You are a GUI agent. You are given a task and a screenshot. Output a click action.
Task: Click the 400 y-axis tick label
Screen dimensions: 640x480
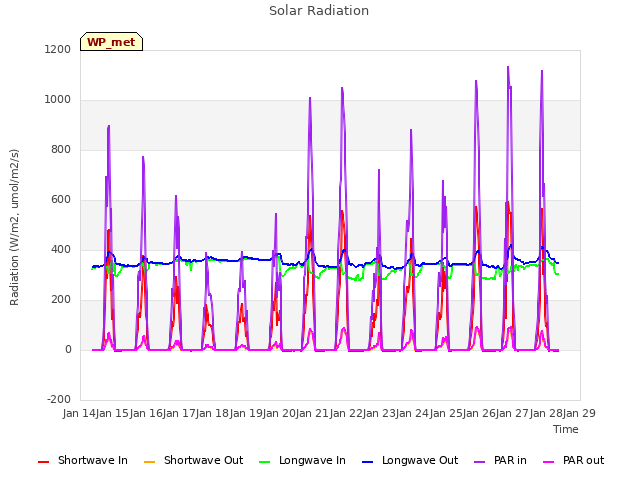61,249
